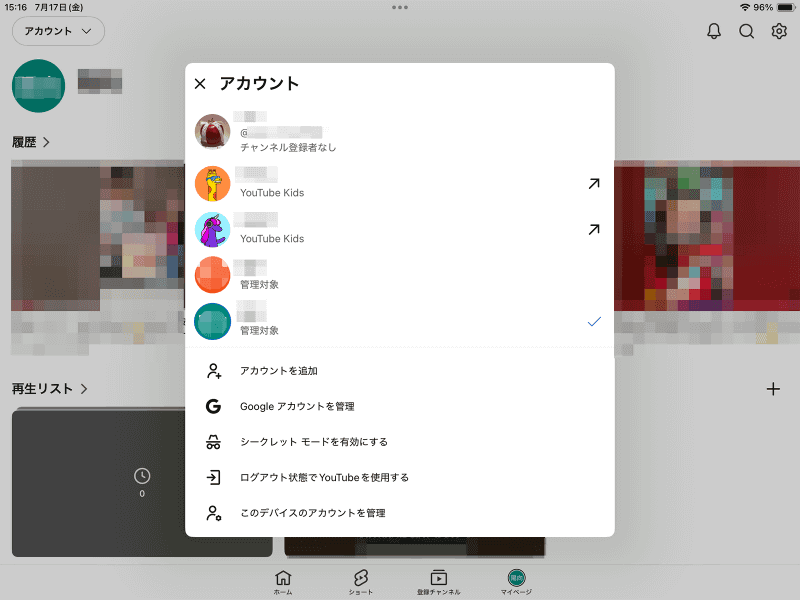Click the アカウントを追加 person-plus icon

pyautogui.click(x=213, y=371)
